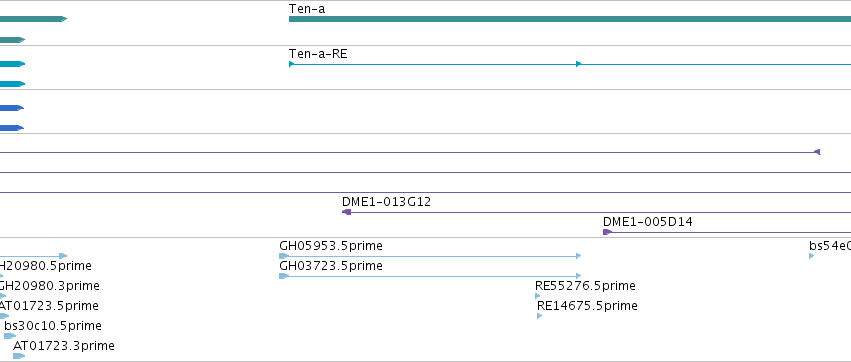
Task: Select the bs54e0 EST arrow marker
Action: click(x=811, y=256)
